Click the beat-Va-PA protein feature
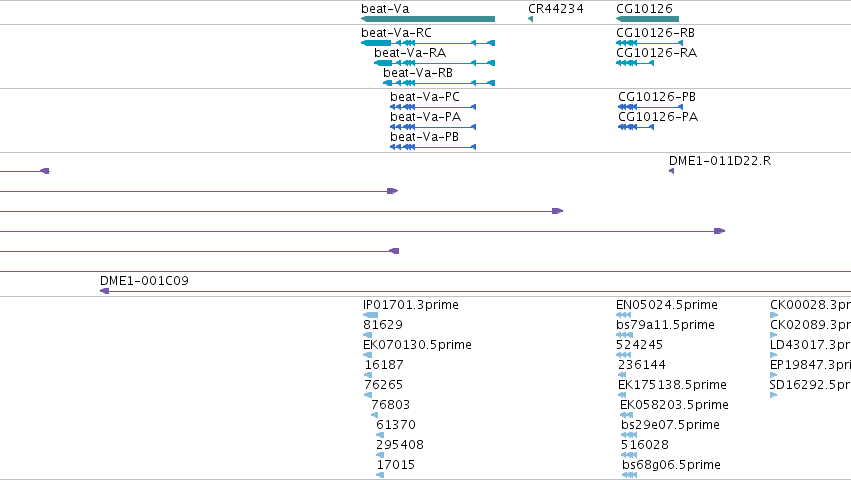Screen dimensions: 851x480 (x=433, y=127)
